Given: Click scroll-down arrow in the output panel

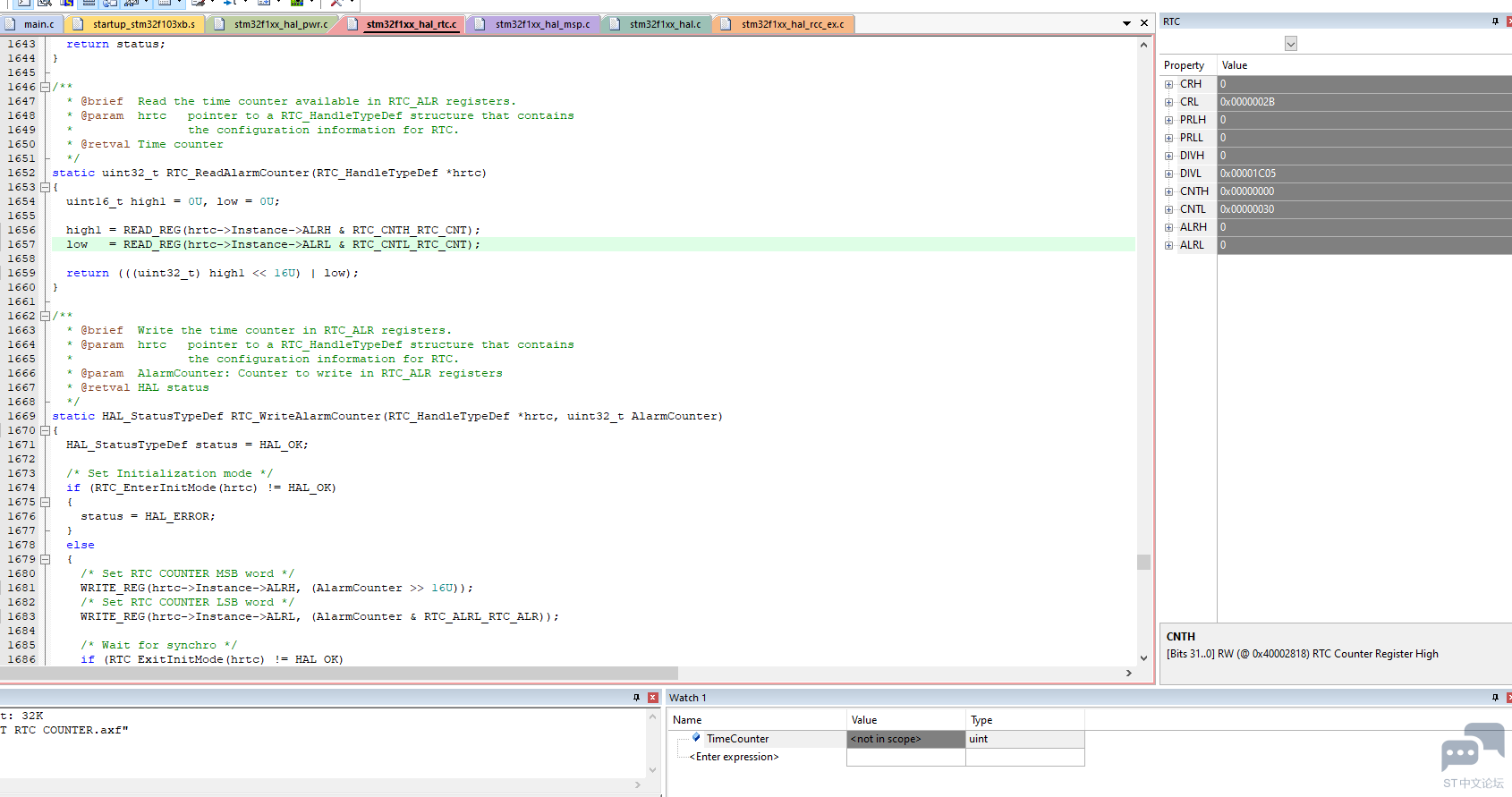Looking at the screenshot, I should pyautogui.click(x=652, y=769).
